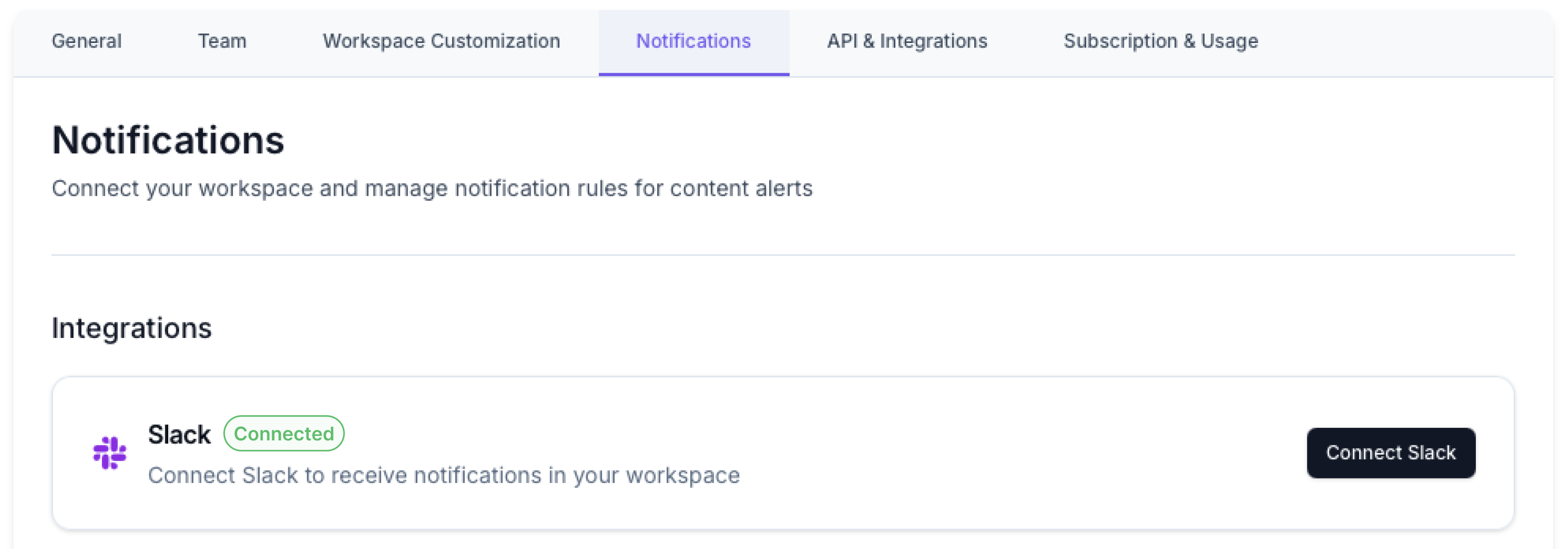This screenshot has height=549, width=1568.
Task: Click the green Connected status badge
Action: coord(283,433)
